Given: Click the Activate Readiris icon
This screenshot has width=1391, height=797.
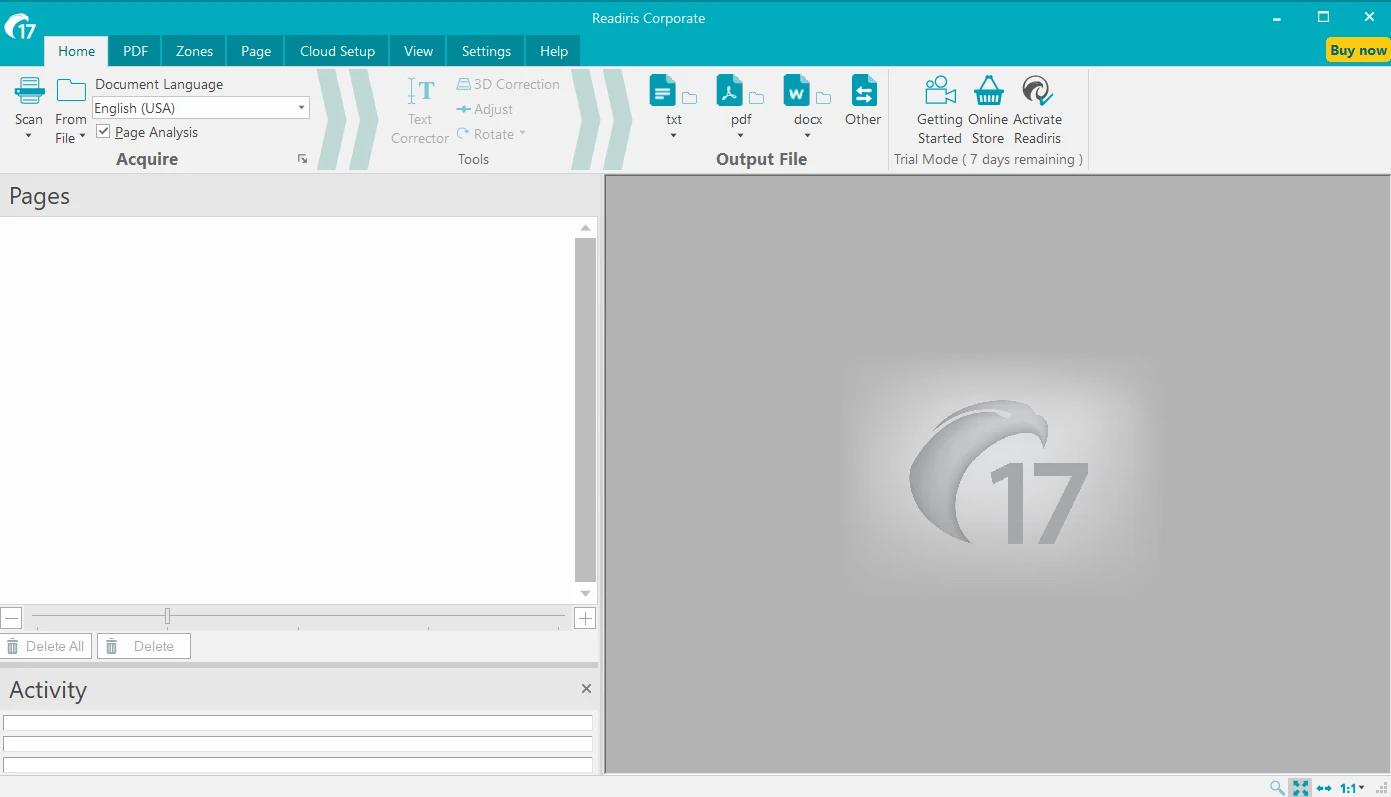Looking at the screenshot, I should [x=1037, y=92].
